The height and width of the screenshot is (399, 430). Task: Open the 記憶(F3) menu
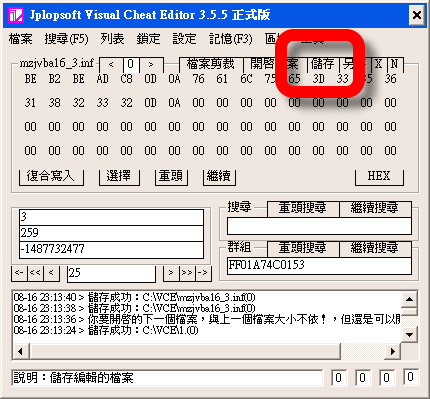click(x=230, y=39)
